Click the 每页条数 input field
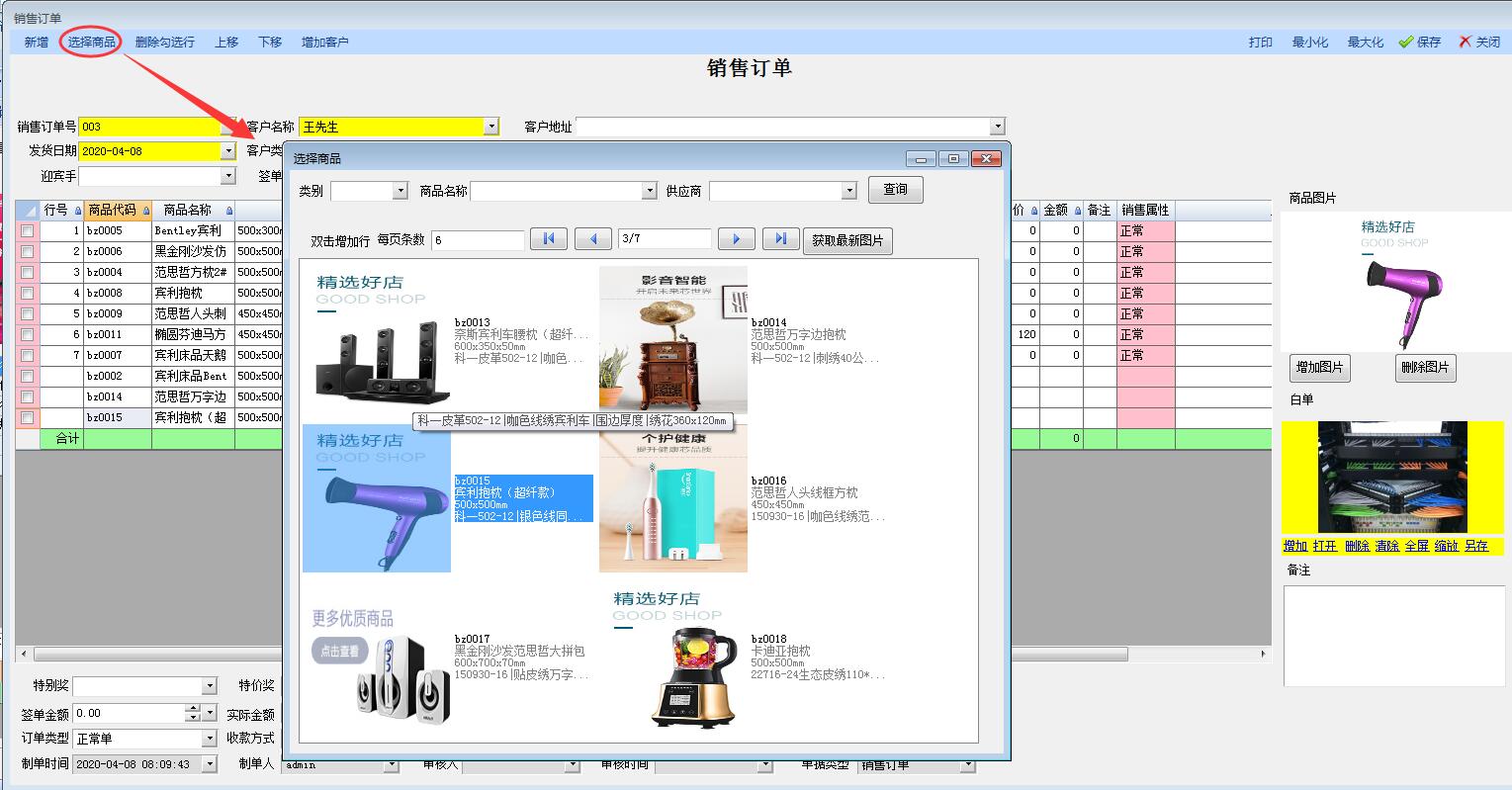 pos(478,240)
